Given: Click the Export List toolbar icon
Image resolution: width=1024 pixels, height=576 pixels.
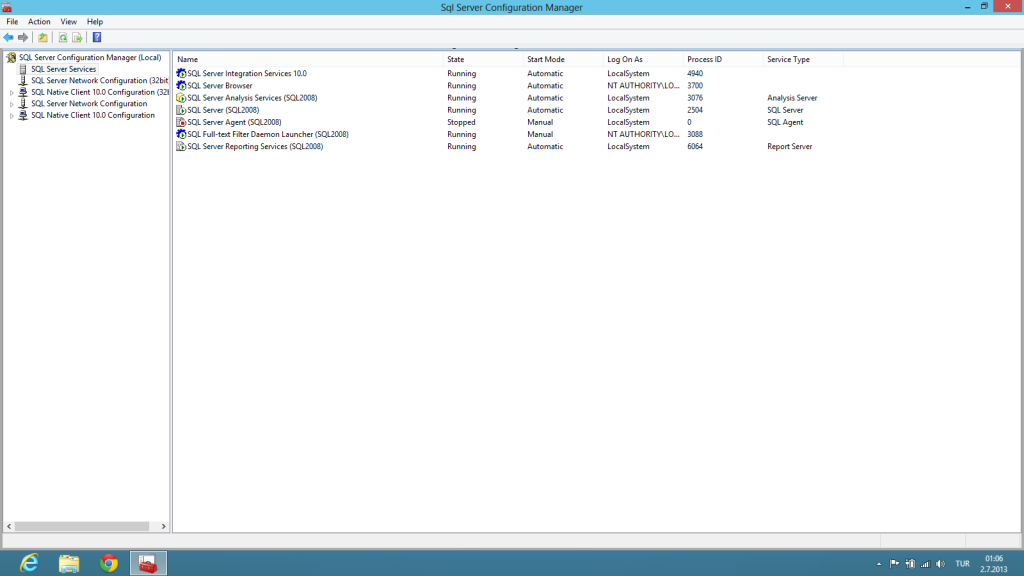Looking at the screenshot, I should (77, 37).
